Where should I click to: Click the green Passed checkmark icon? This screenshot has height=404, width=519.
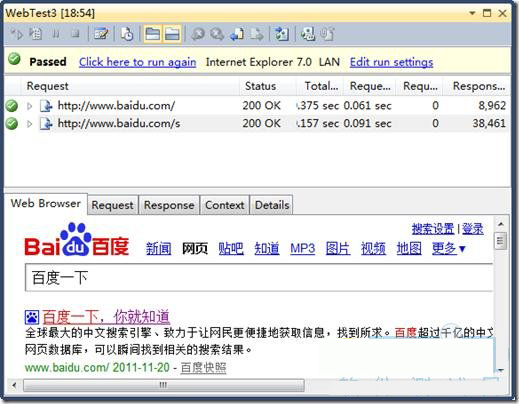tap(14, 60)
